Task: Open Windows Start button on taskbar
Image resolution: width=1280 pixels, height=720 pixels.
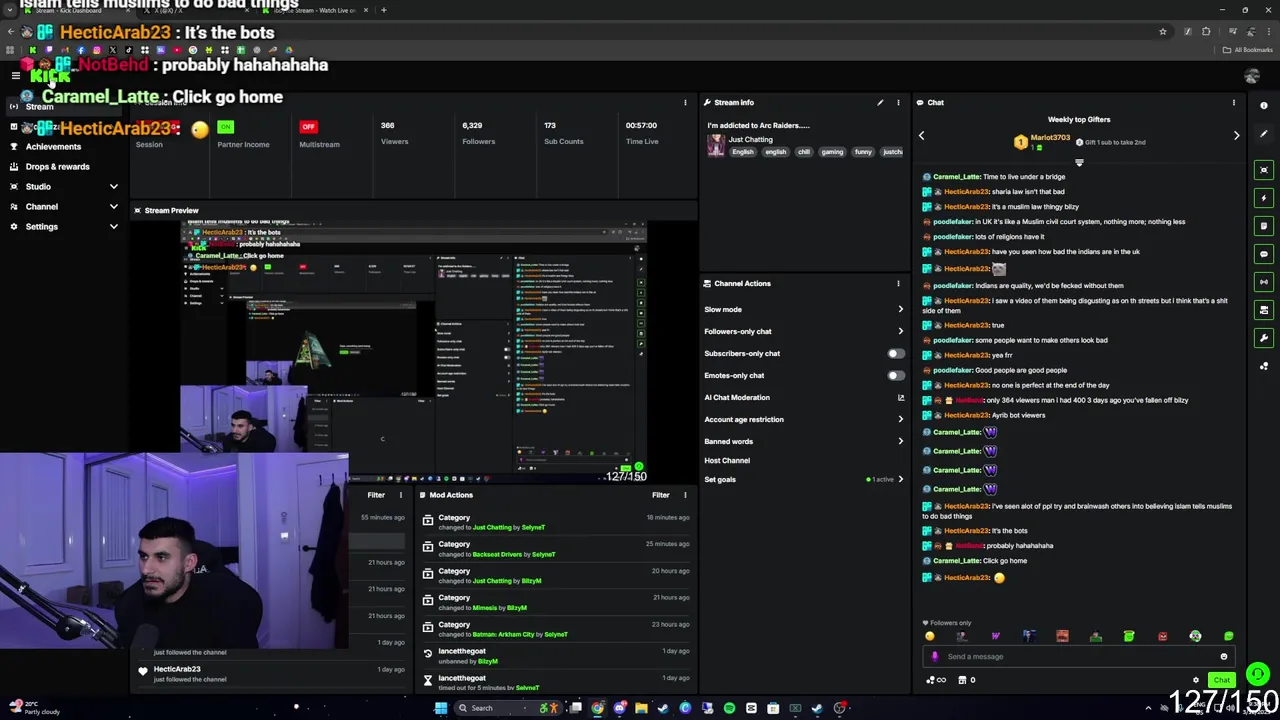Action: (440, 708)
